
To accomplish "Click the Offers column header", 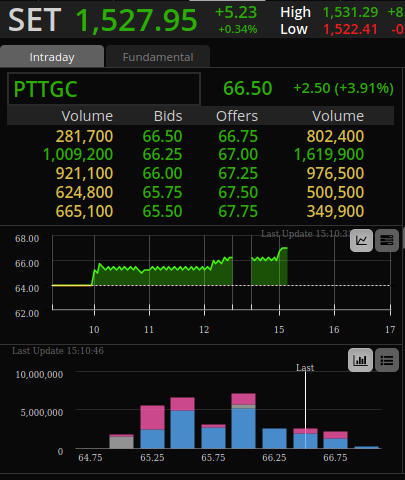I will click(237, 116).
